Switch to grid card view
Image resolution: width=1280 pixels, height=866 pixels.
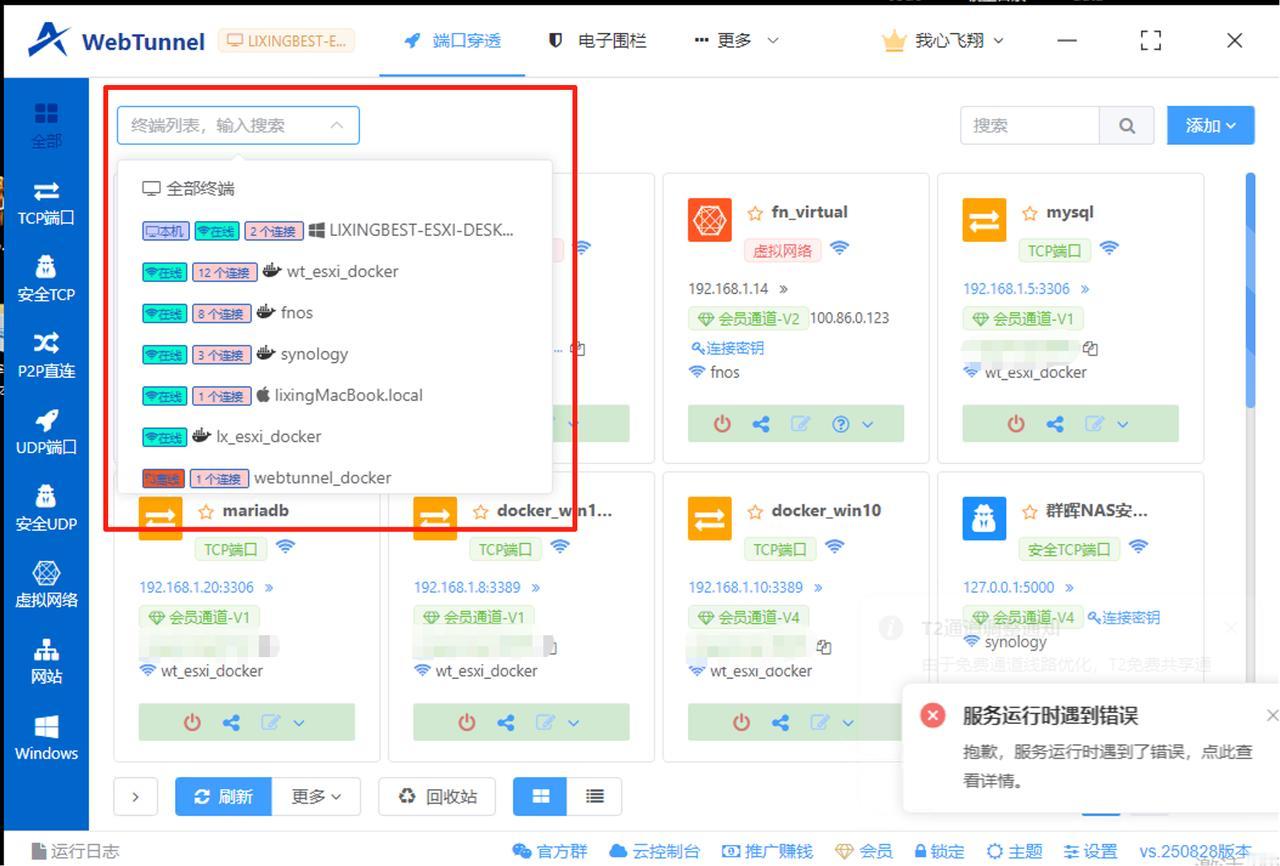tap(541, 796)
